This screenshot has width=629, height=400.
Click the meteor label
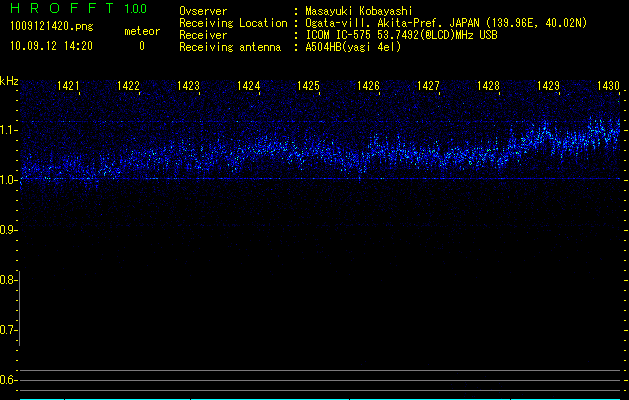(x=141, y=32)
